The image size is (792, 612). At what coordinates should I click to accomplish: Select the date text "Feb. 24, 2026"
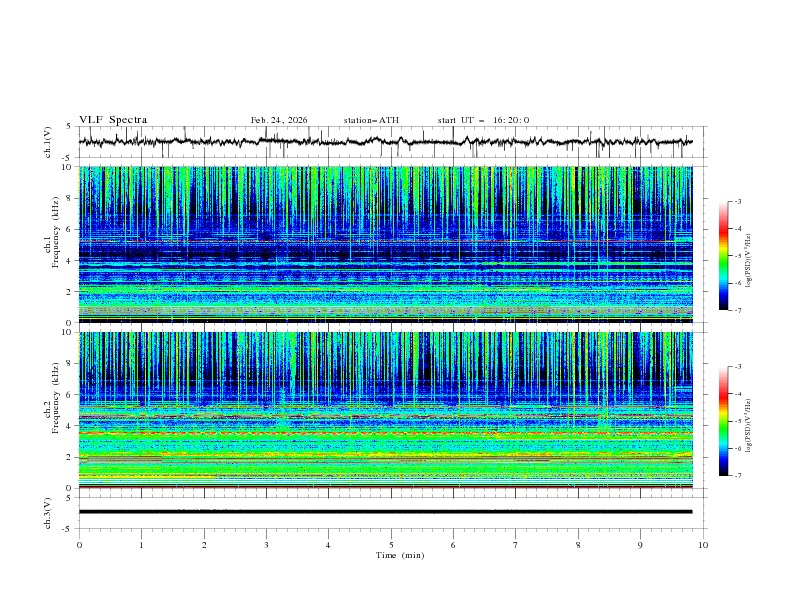pyautogui.click(x=279, y=120)
